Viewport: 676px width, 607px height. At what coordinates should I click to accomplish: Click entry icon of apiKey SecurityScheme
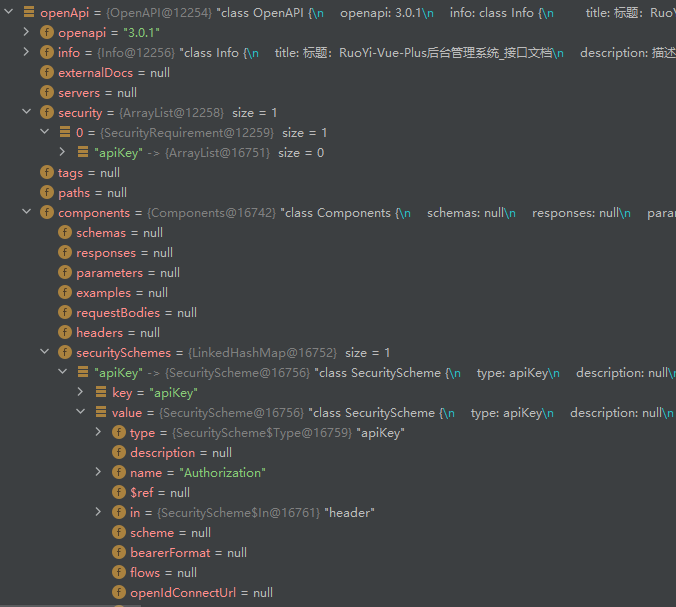[83, 372]
